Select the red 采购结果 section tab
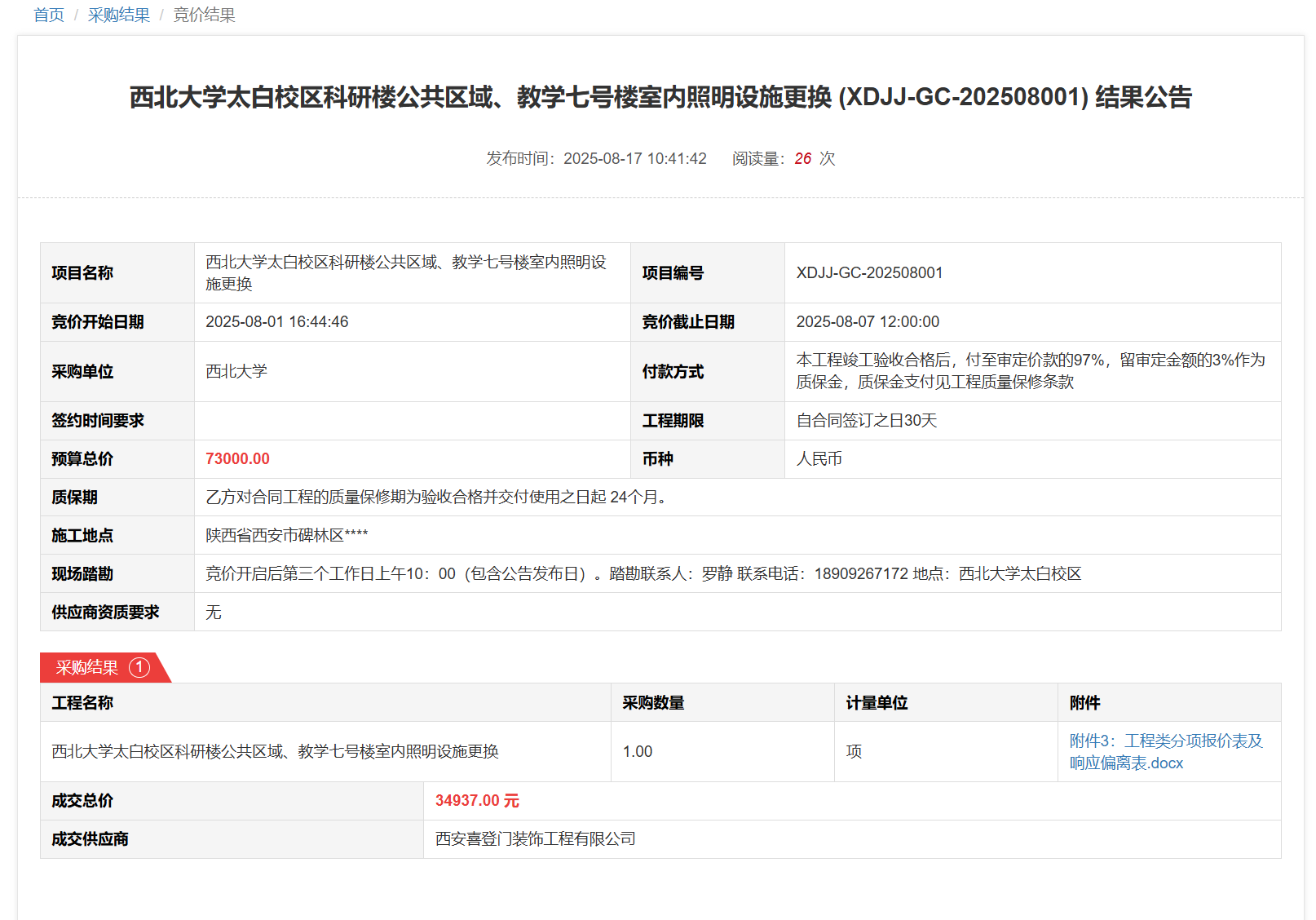Image resolution: width=1316 pixels, height=920 pixels. click(87, 667)
